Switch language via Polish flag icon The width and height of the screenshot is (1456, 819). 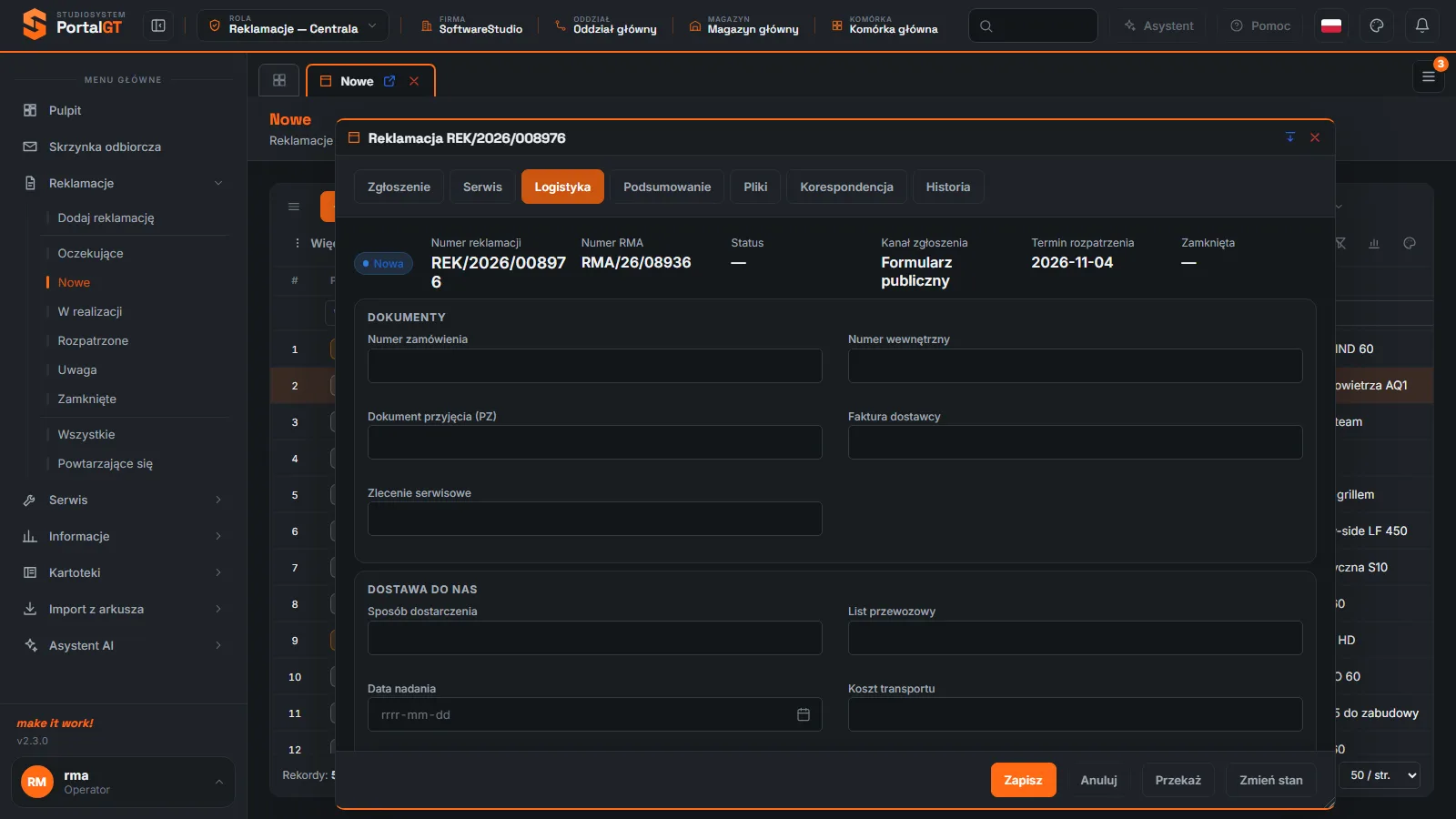(x=1331, y=25)
